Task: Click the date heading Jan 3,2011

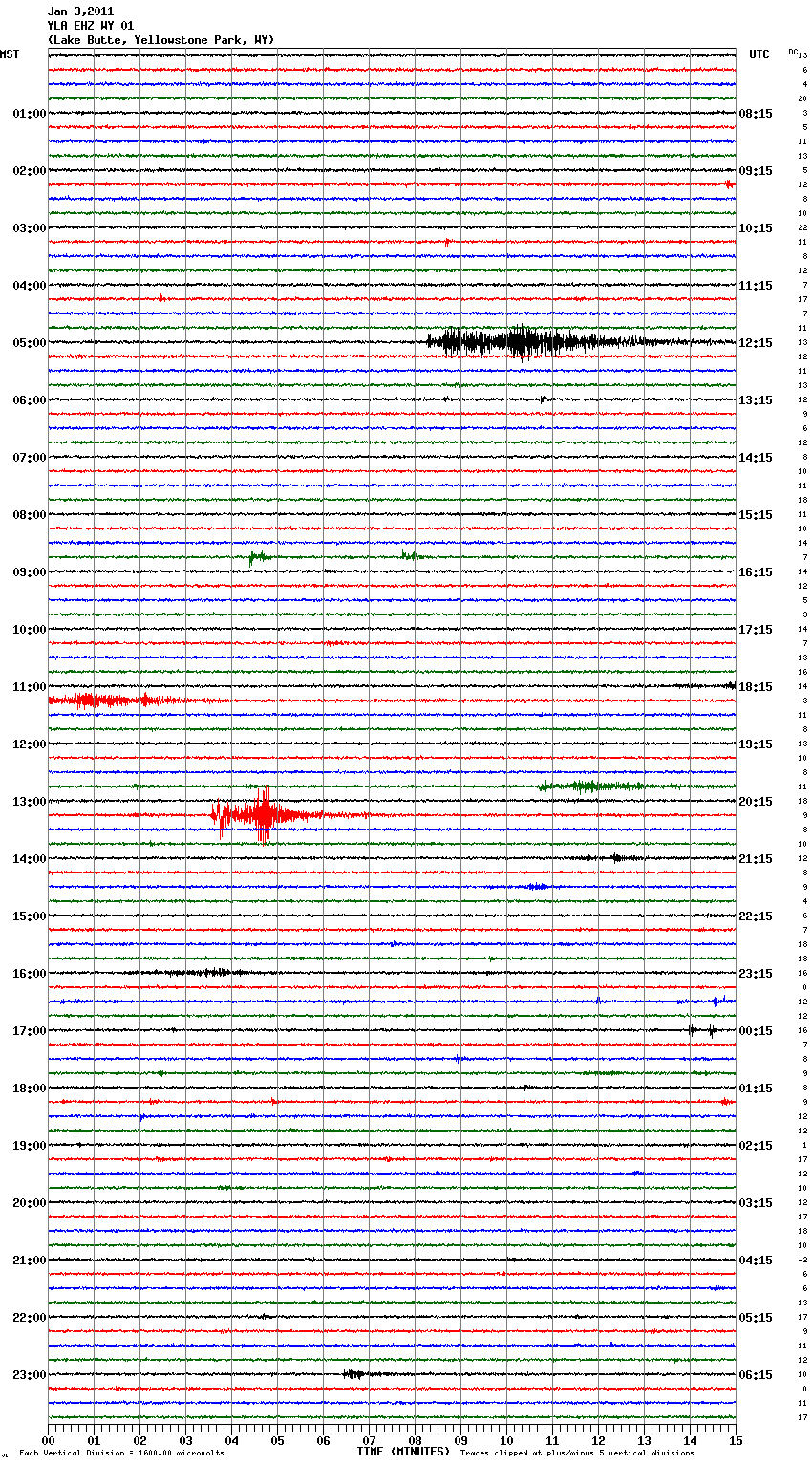Action: (x=80, y=11)
